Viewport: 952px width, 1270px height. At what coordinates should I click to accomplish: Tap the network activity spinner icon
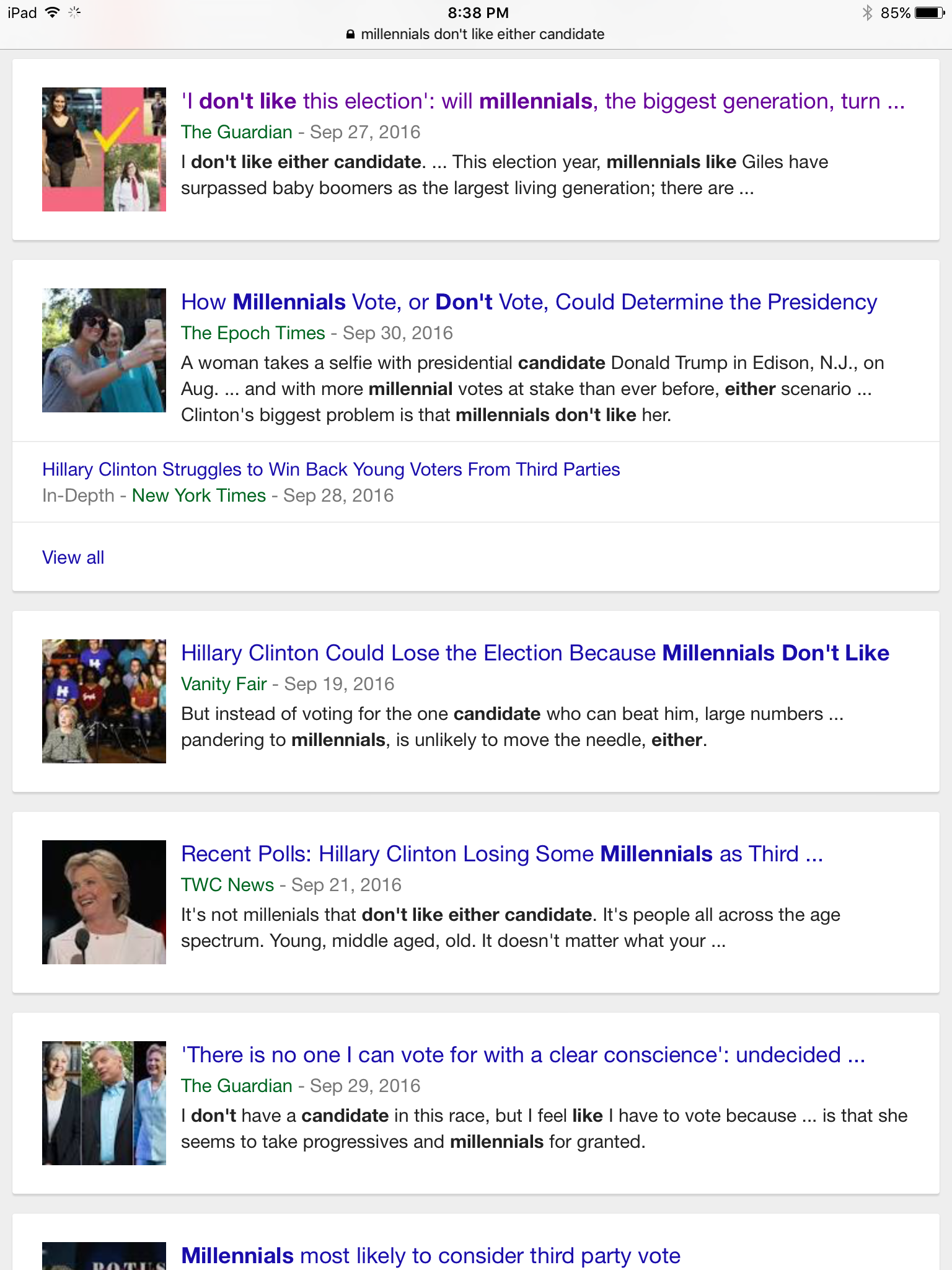pos(74,12)
